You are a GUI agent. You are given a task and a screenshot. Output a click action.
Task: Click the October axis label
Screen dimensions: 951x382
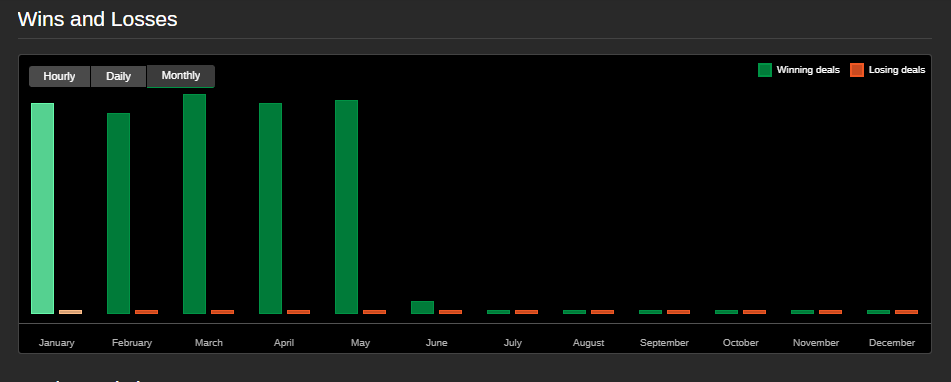click(x=741, y=343)
